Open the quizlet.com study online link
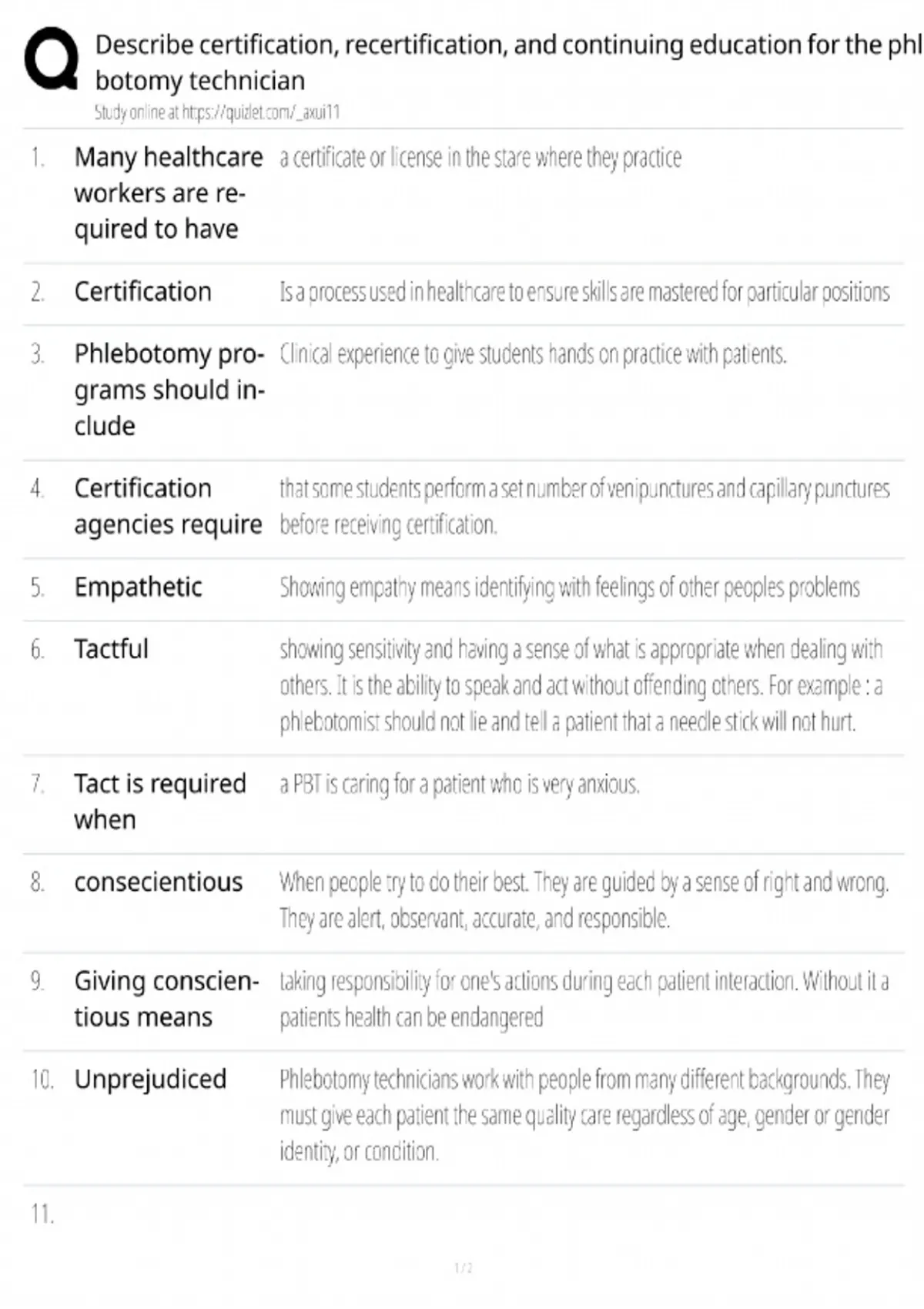This screenshot has width=924, height=1309. pos(216,112)
